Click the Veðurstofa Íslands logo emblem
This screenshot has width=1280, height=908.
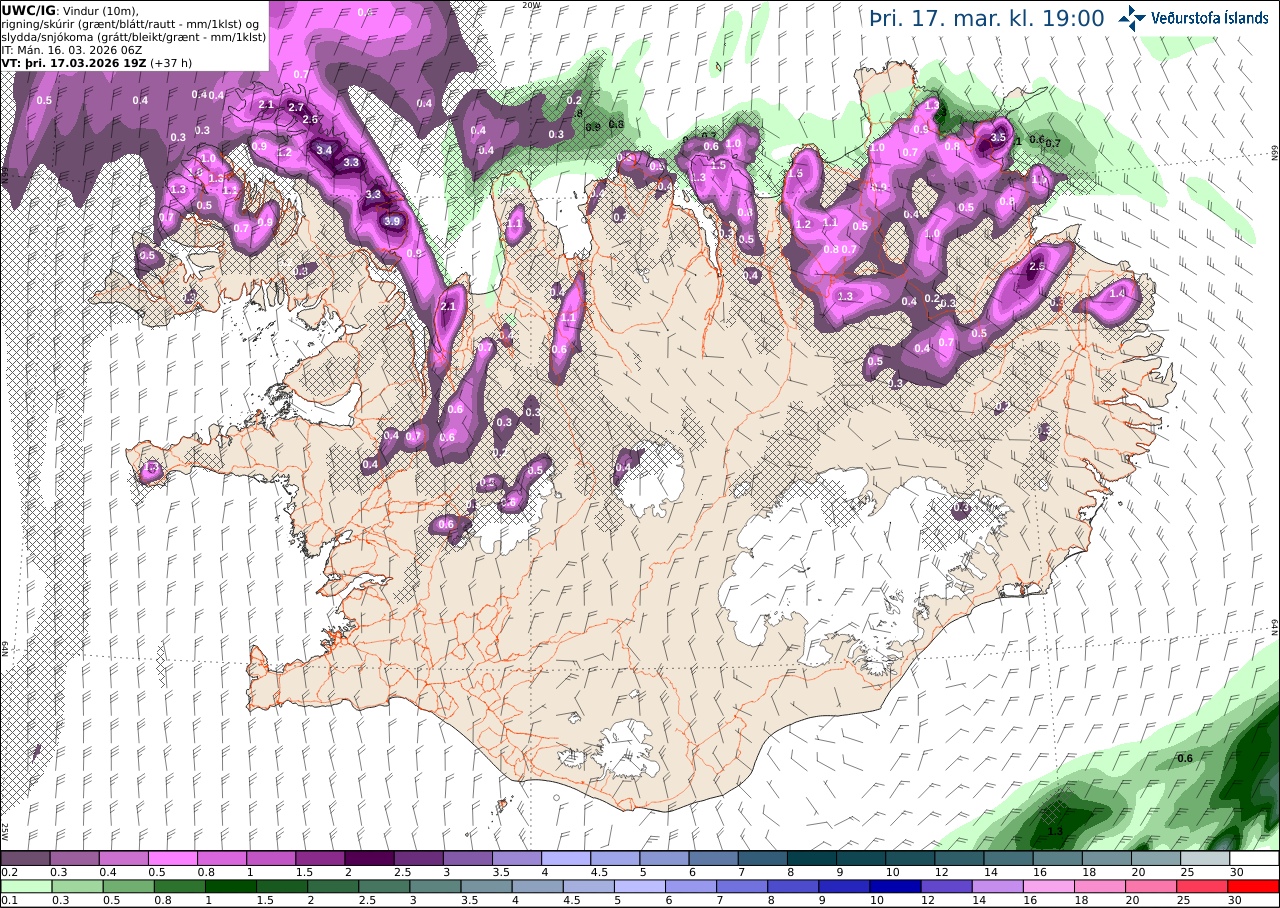[x=1133, y=17]
